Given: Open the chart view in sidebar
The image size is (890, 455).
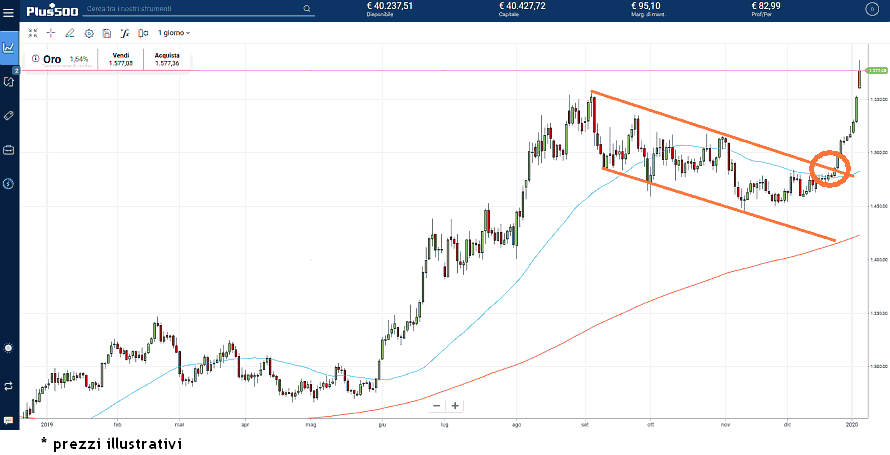Looking at the screenshot, I should [9, 47].
